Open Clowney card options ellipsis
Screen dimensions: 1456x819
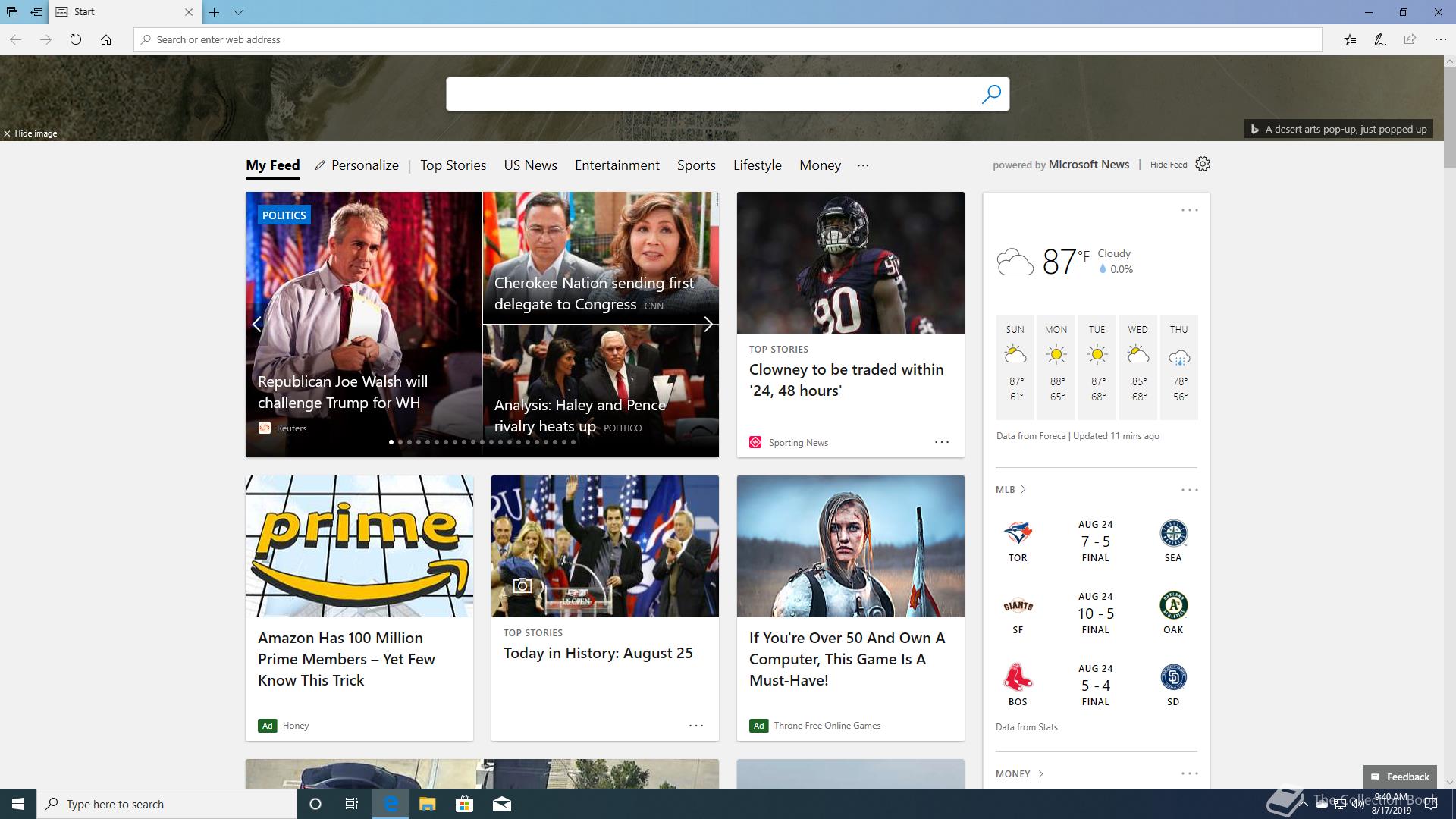coord(942,442)
